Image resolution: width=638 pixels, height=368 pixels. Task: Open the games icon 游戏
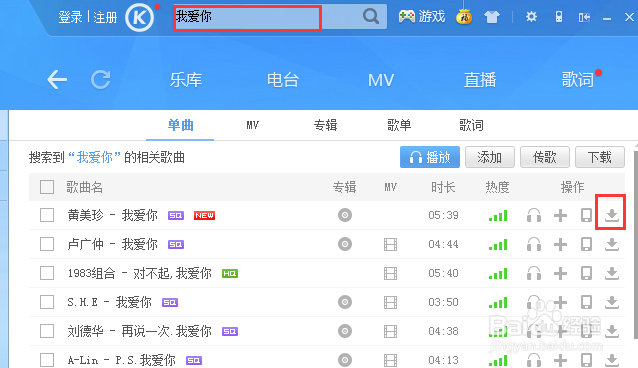422,17
